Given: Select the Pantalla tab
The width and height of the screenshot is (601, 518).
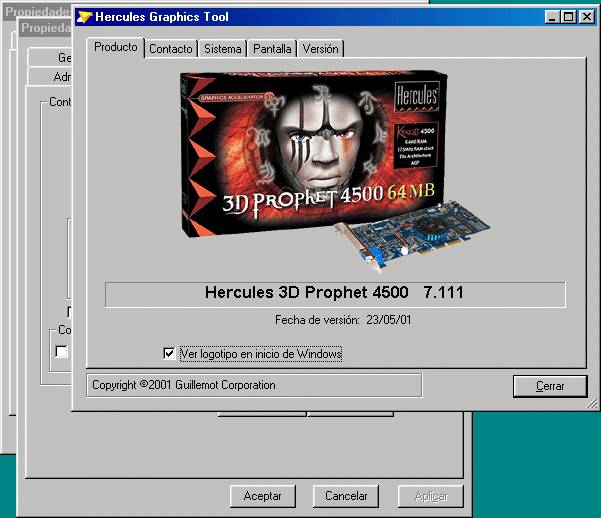Looking at the screenshot, I should [x=272, y=49].
